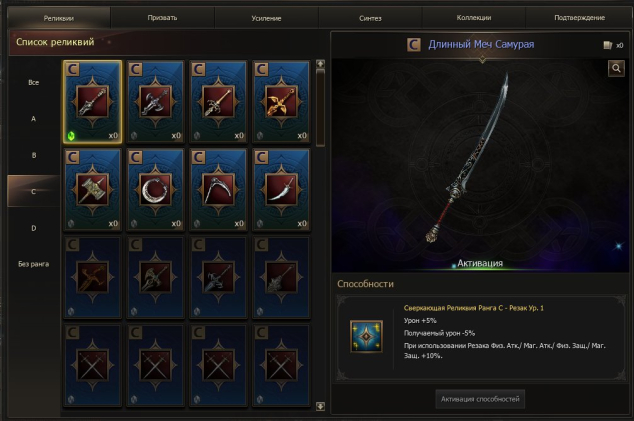Viewport: 634px width, 421px height.
Task: Switch to the Призвать tab
Action: pyautogui.click(x=162, y=18)
